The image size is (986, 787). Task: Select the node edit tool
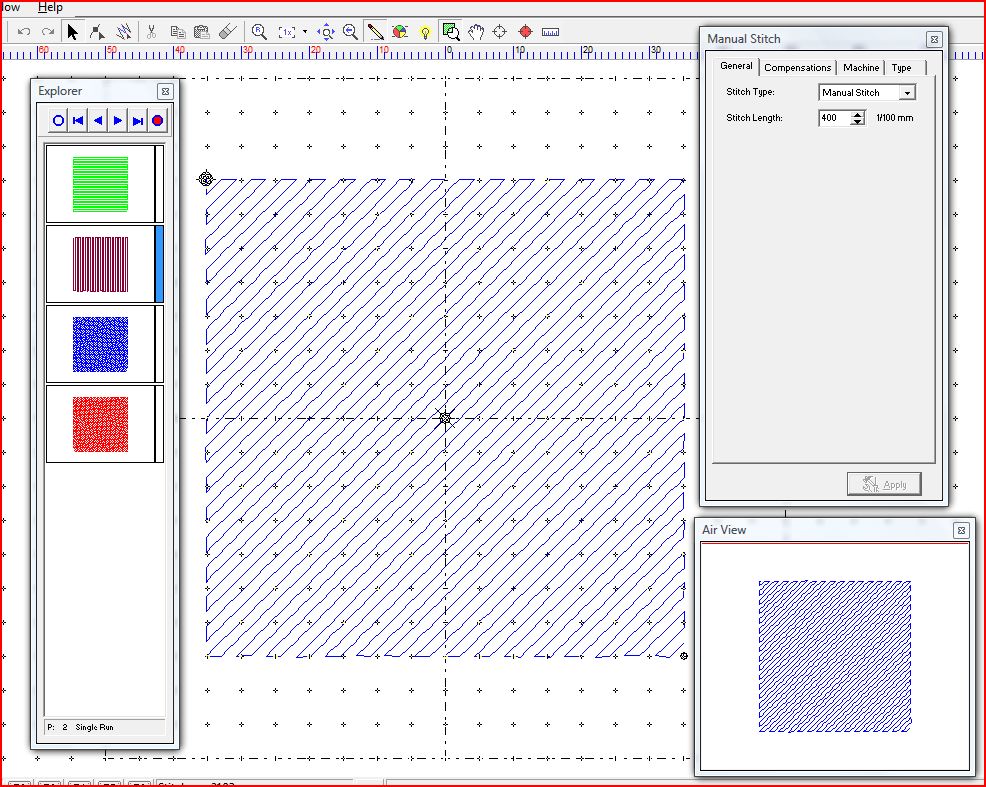[97, 31]
